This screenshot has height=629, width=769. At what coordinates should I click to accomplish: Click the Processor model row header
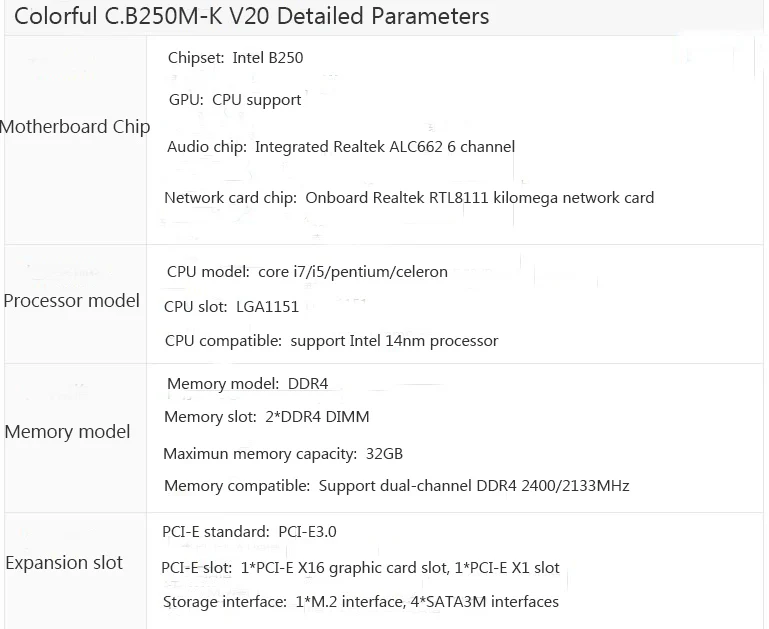(72, 301)
